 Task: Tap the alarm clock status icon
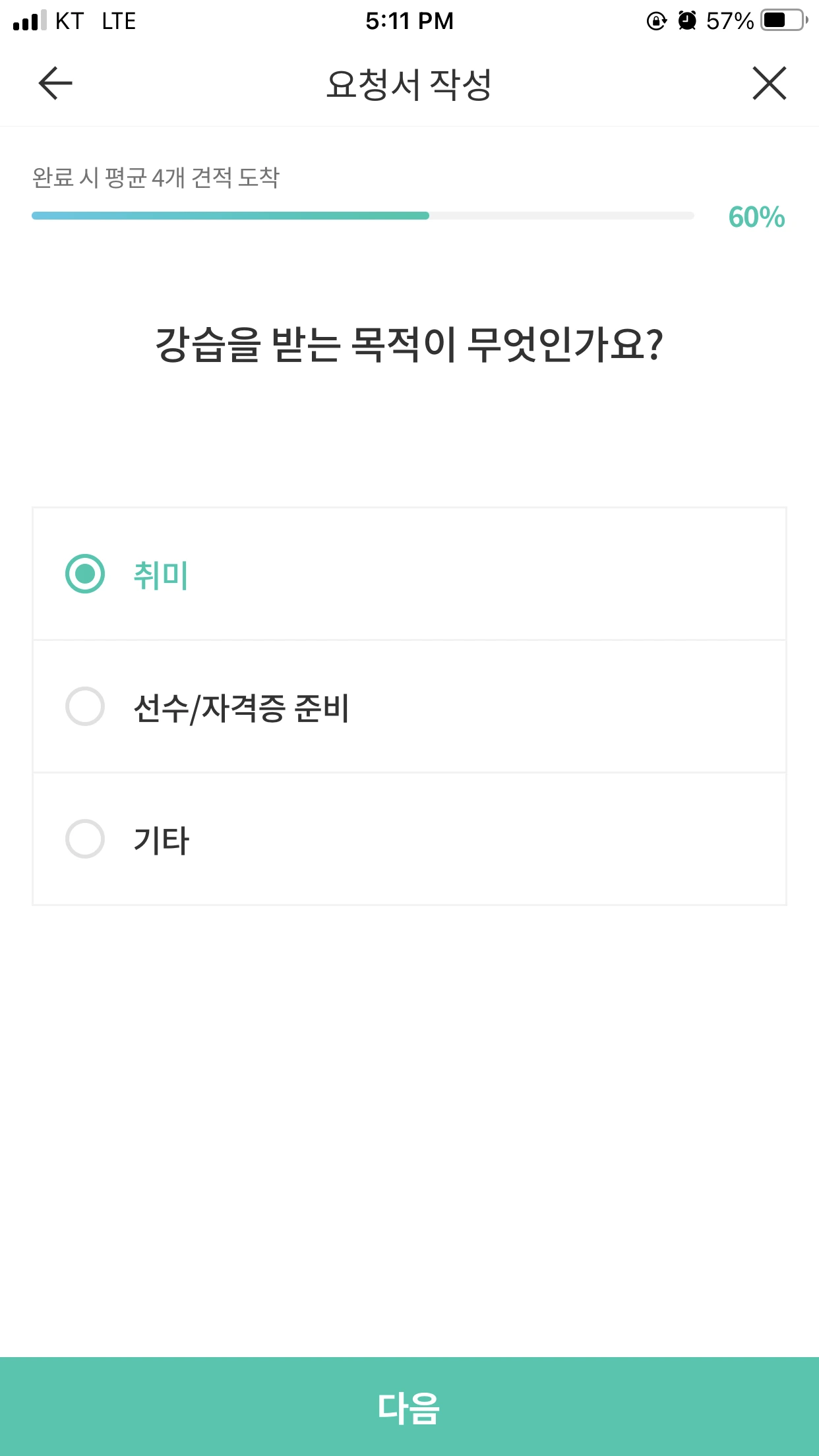(687, 21)
